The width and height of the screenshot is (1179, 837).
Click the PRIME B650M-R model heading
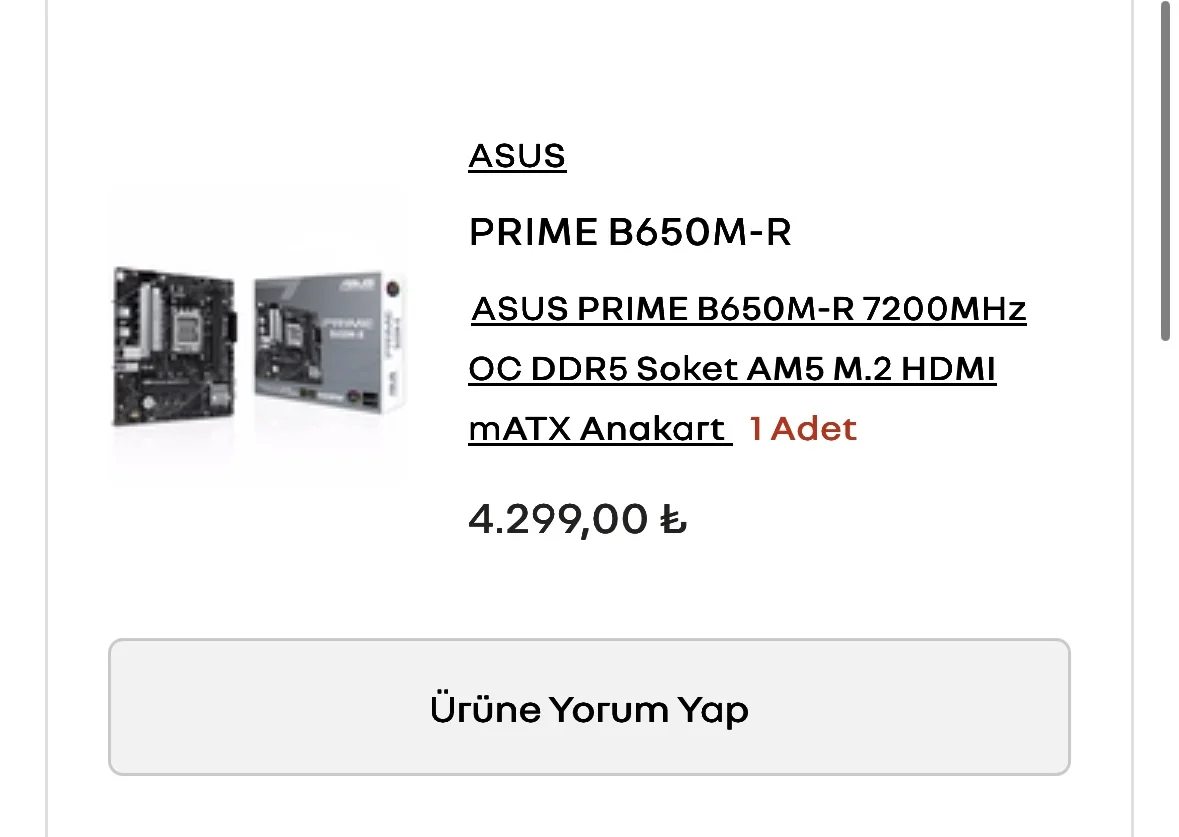(630, 233)
